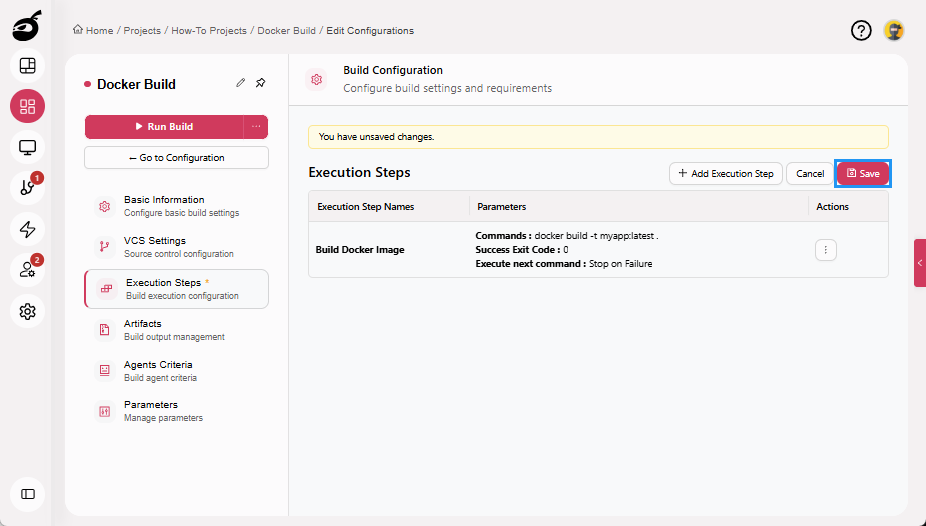
Task: Open actions menu for Build Docker Image
Action: coord(826,250)
